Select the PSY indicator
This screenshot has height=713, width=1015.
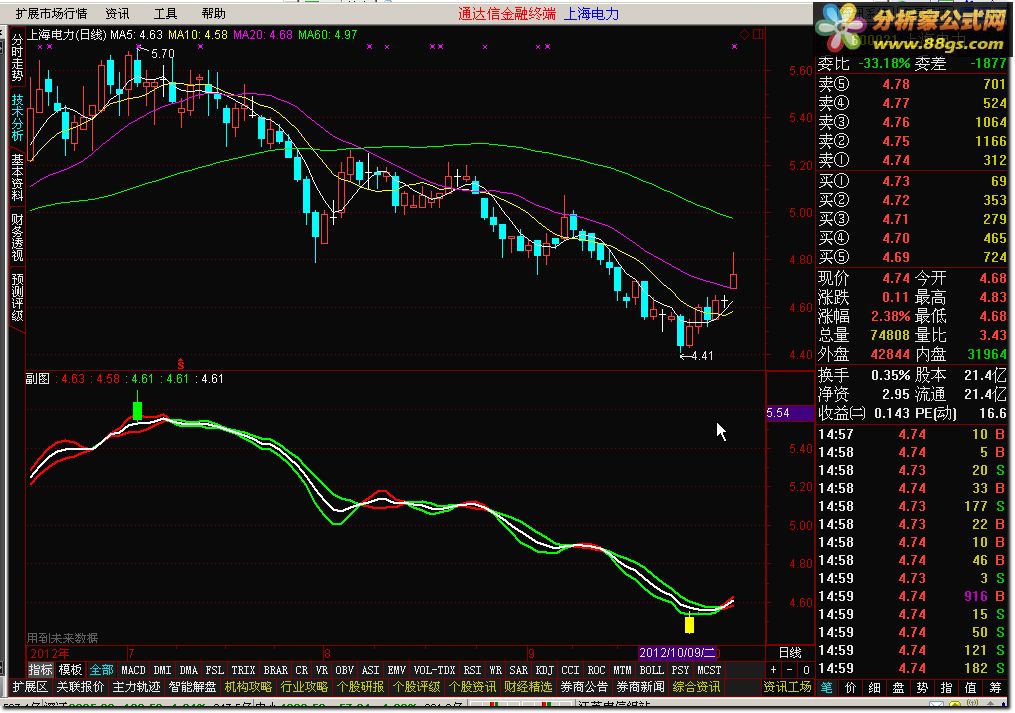[680, 670]
